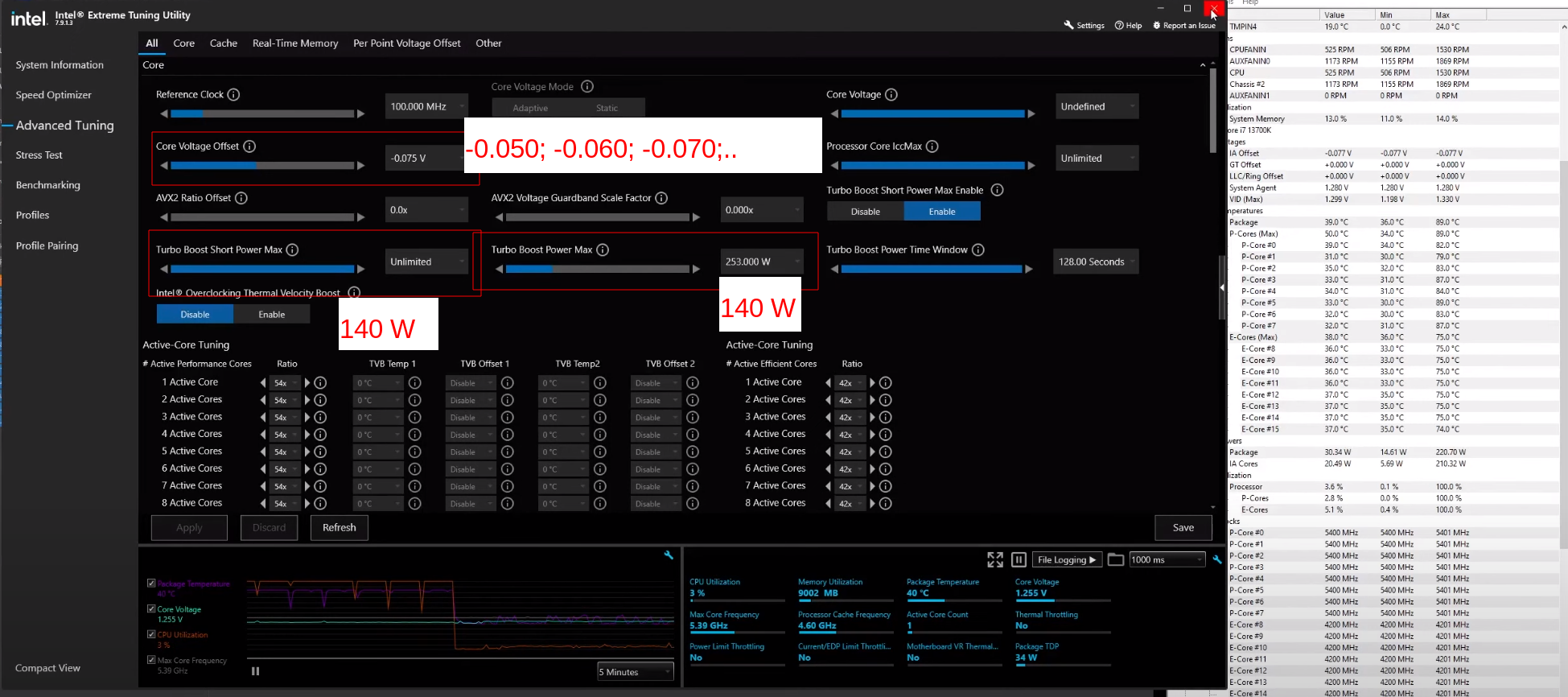Open info for Turbo Boost Power Time Window
Image resolution: width=1568 pixels, height=697 pixels.
pyautogui.click(x=978, y=250)
